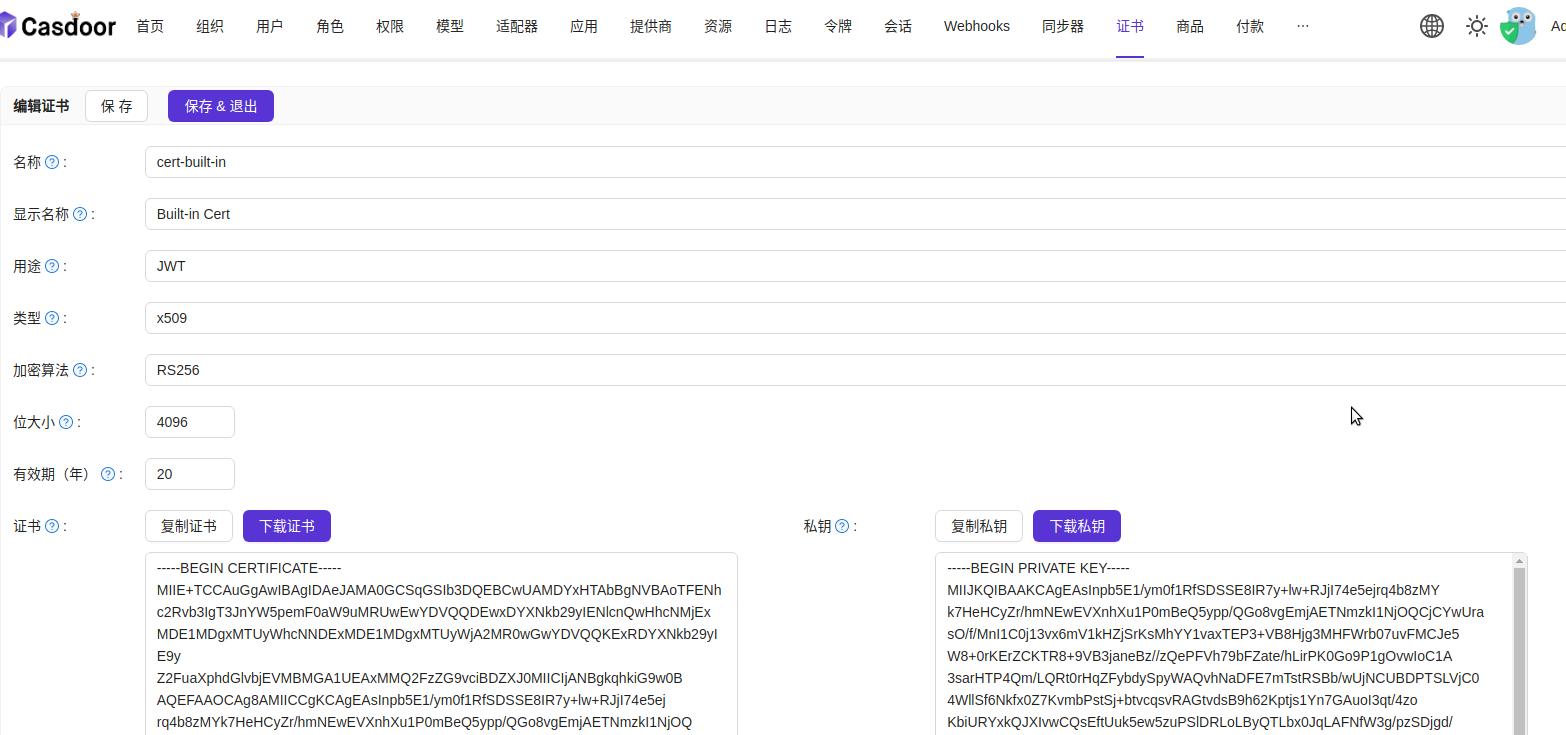This screenshot has width=1566, height=735.
Task: Click the help icon beside 有效期（年）
Action: point(107,473)
